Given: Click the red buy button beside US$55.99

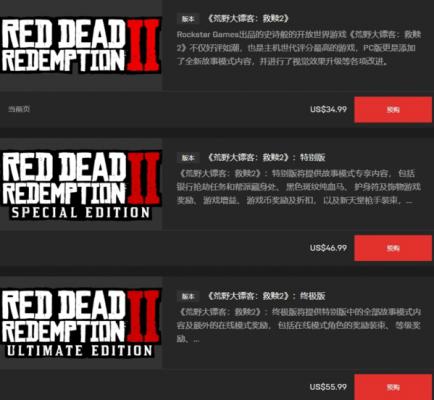Looking at the screenshot, I should [x=393, y=387].
